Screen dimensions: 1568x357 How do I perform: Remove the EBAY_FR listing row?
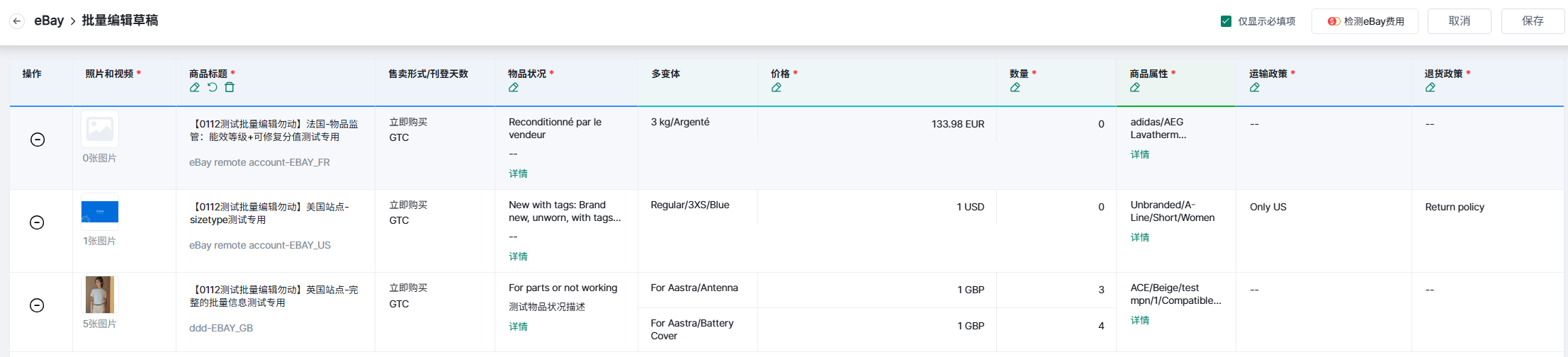[x=38, y=140]
